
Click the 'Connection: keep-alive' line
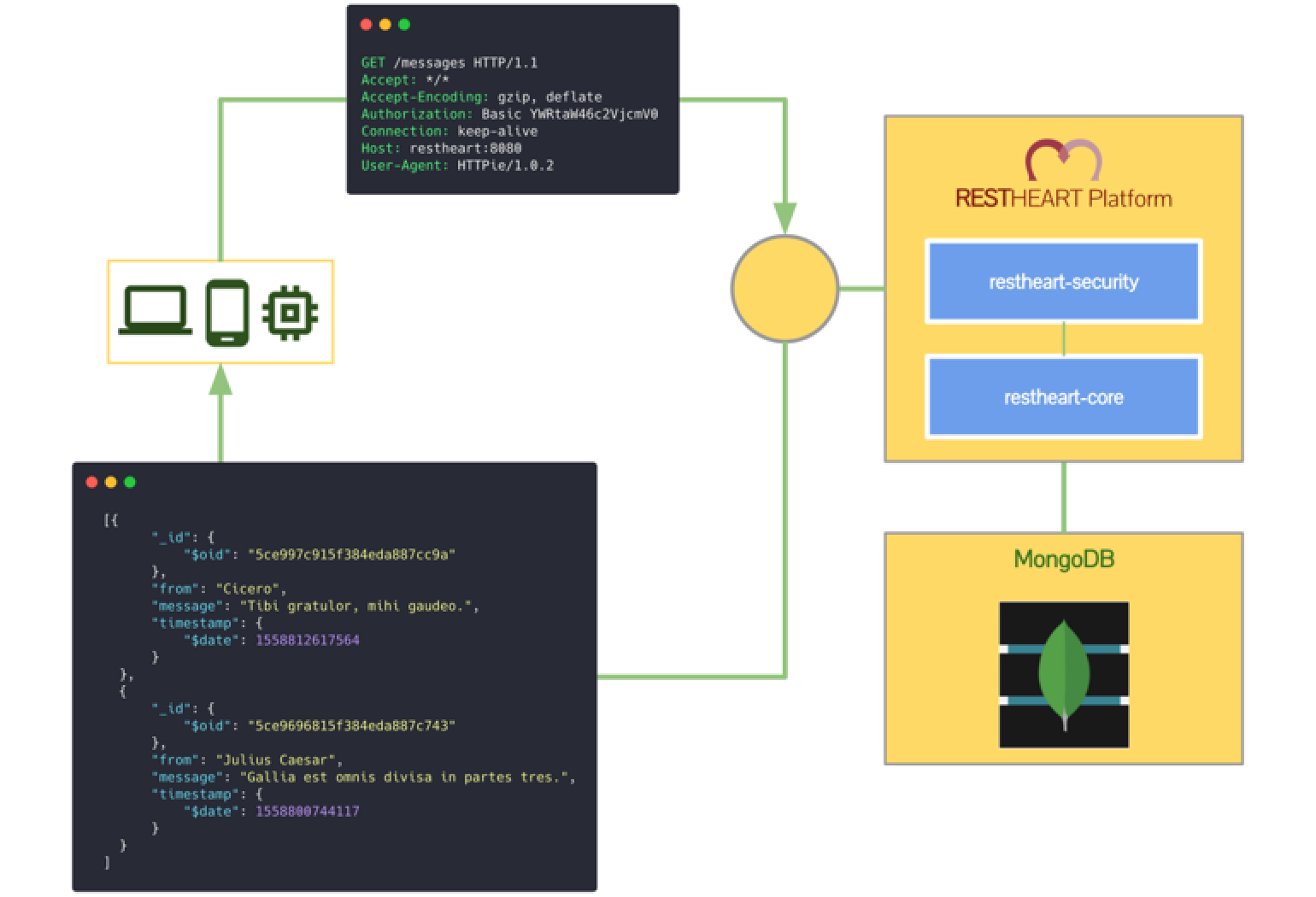pyautogui.click(x=449, y=131)
